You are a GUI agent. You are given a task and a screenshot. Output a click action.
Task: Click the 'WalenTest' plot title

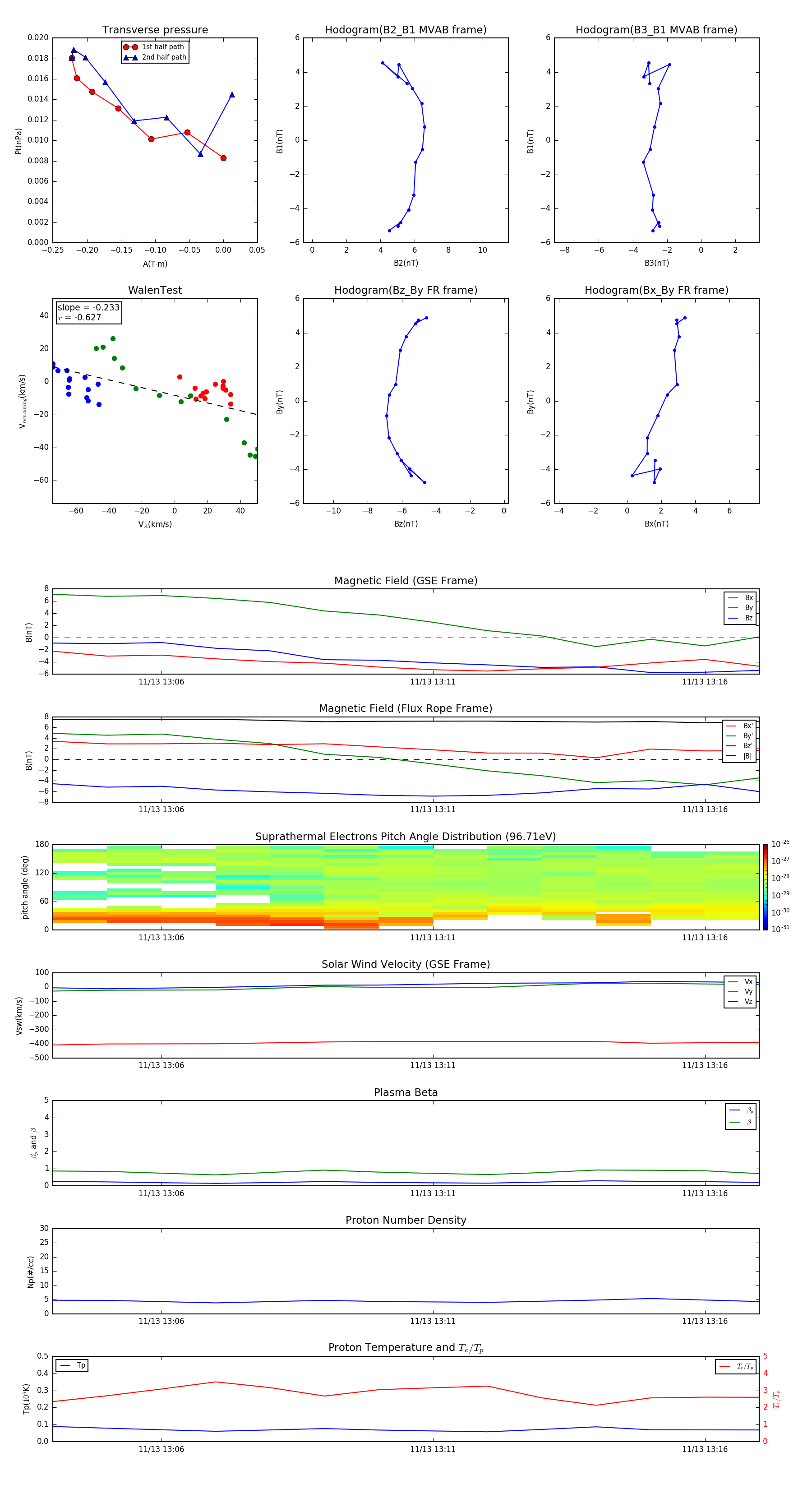155,290
